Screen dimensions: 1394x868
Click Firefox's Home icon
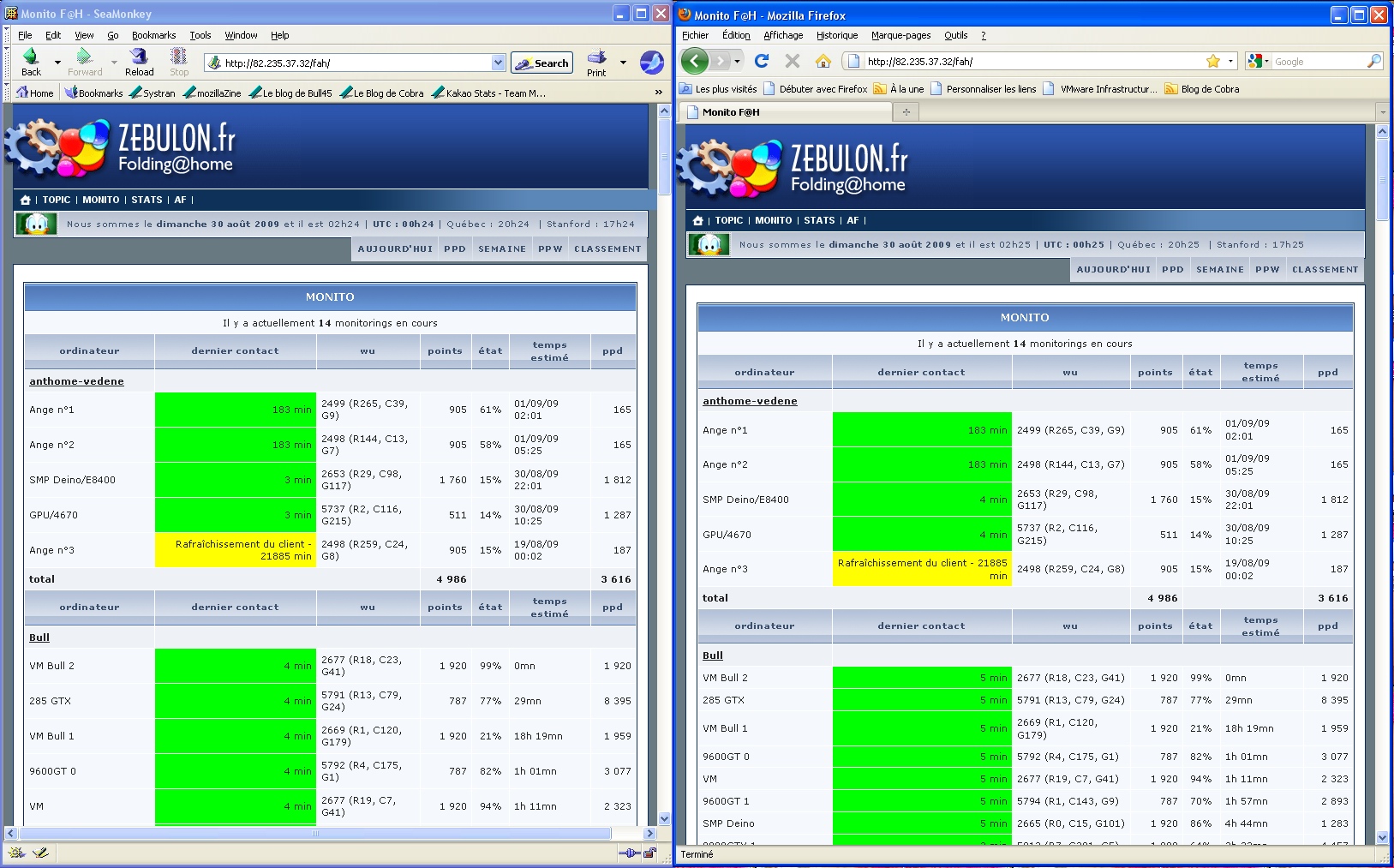pos(823,61)
